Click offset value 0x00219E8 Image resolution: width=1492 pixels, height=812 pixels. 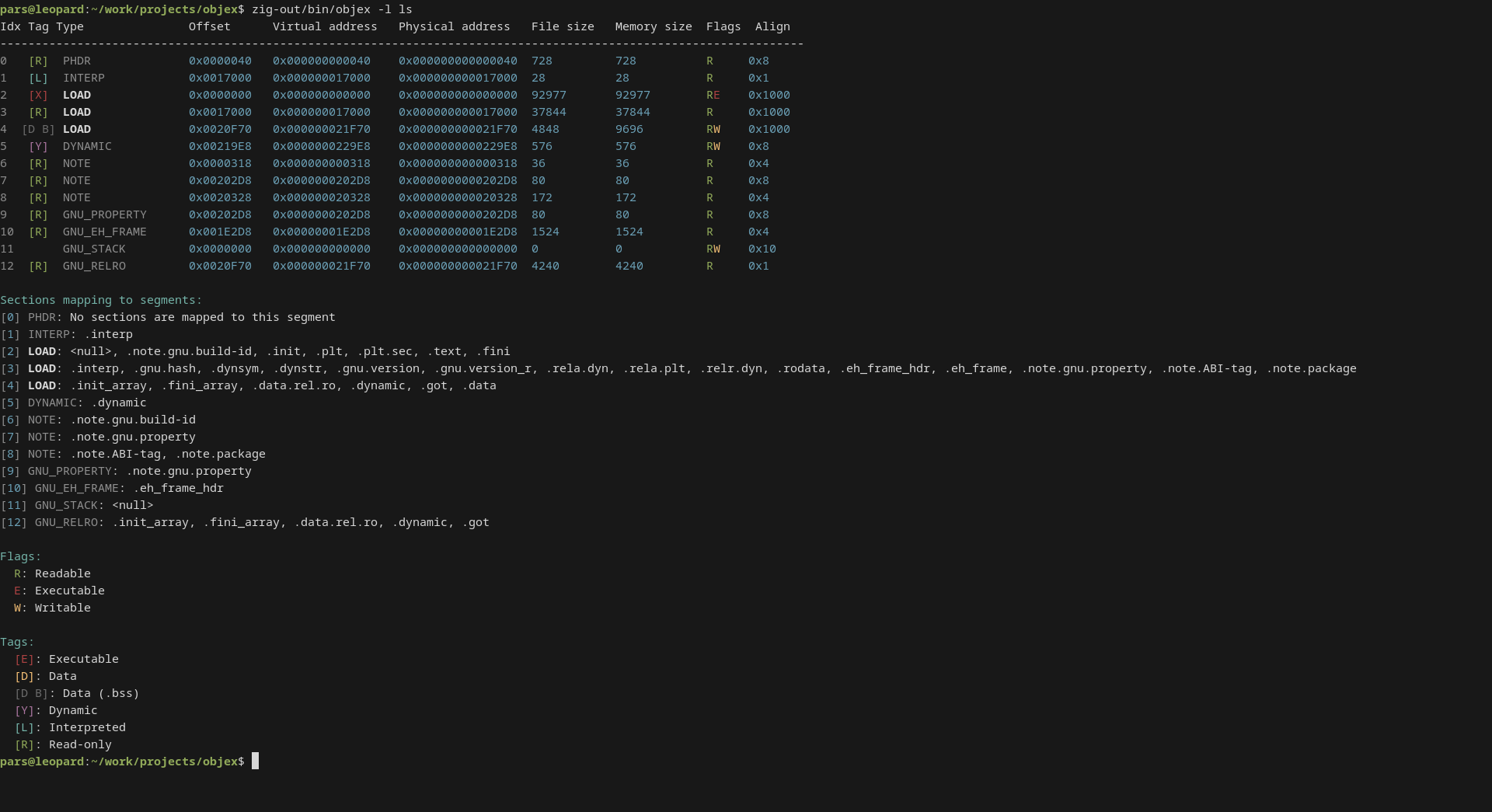coord(220,146)
